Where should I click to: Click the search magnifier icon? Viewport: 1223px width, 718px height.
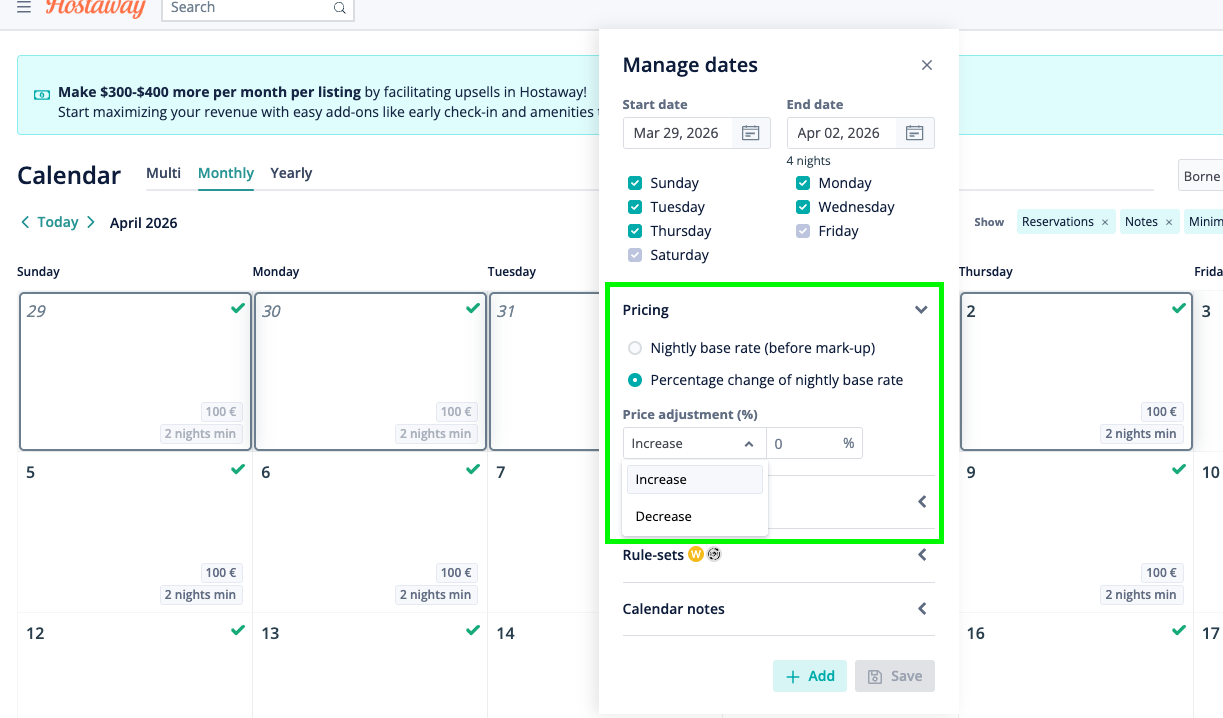pyautogui.click(x=340, y=8)
